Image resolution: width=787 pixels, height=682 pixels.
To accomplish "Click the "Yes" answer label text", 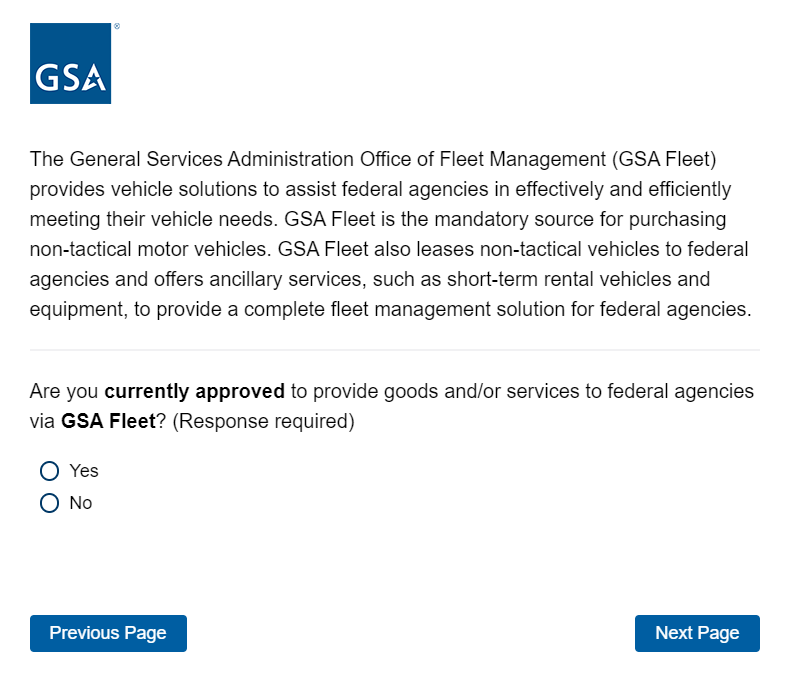I will (x=84, y=471).
